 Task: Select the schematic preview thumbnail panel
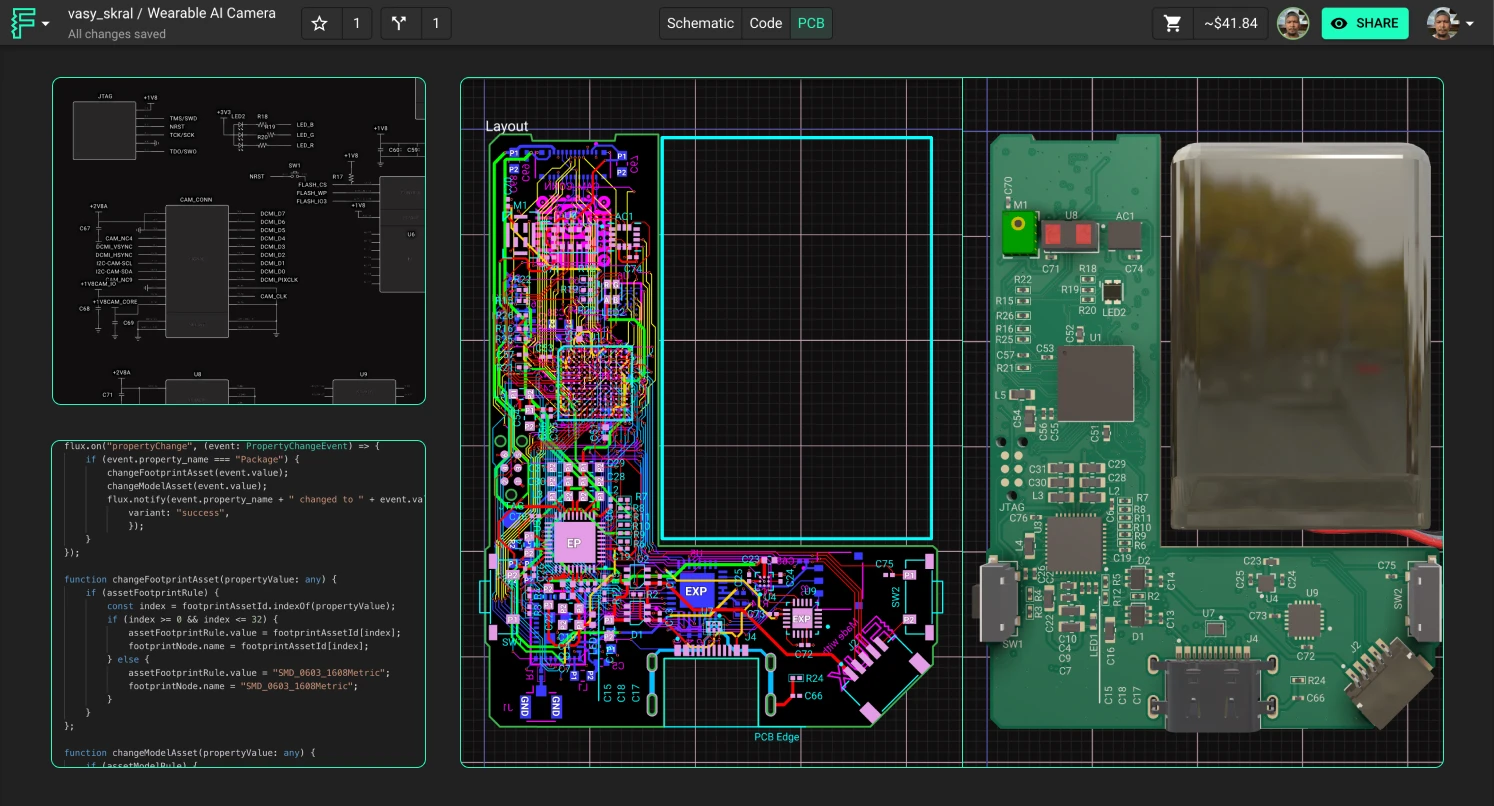(239, 241)
